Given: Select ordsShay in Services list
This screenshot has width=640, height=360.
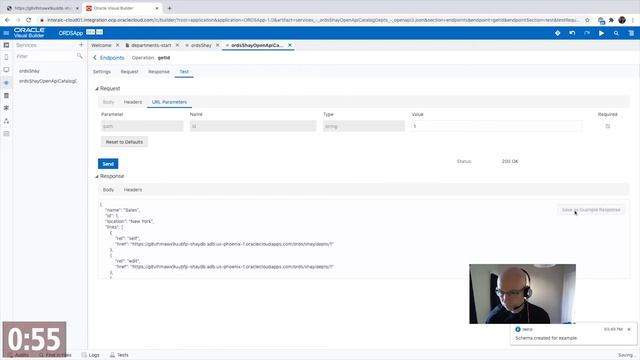Looking at the screenshot, I should [x=29, y=71].
